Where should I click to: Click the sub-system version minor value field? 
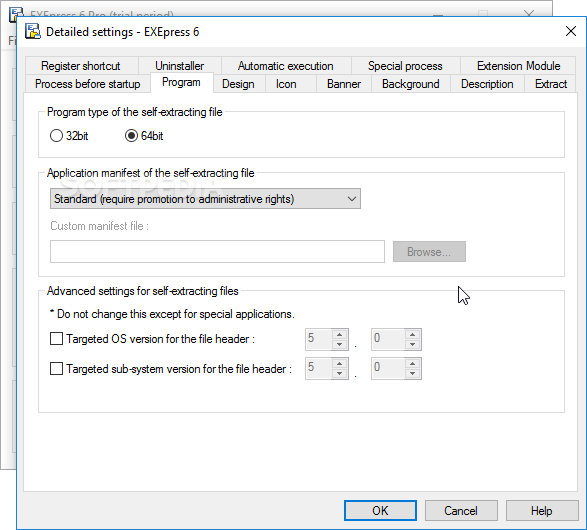pyautogui.click(x=388, y=368)
